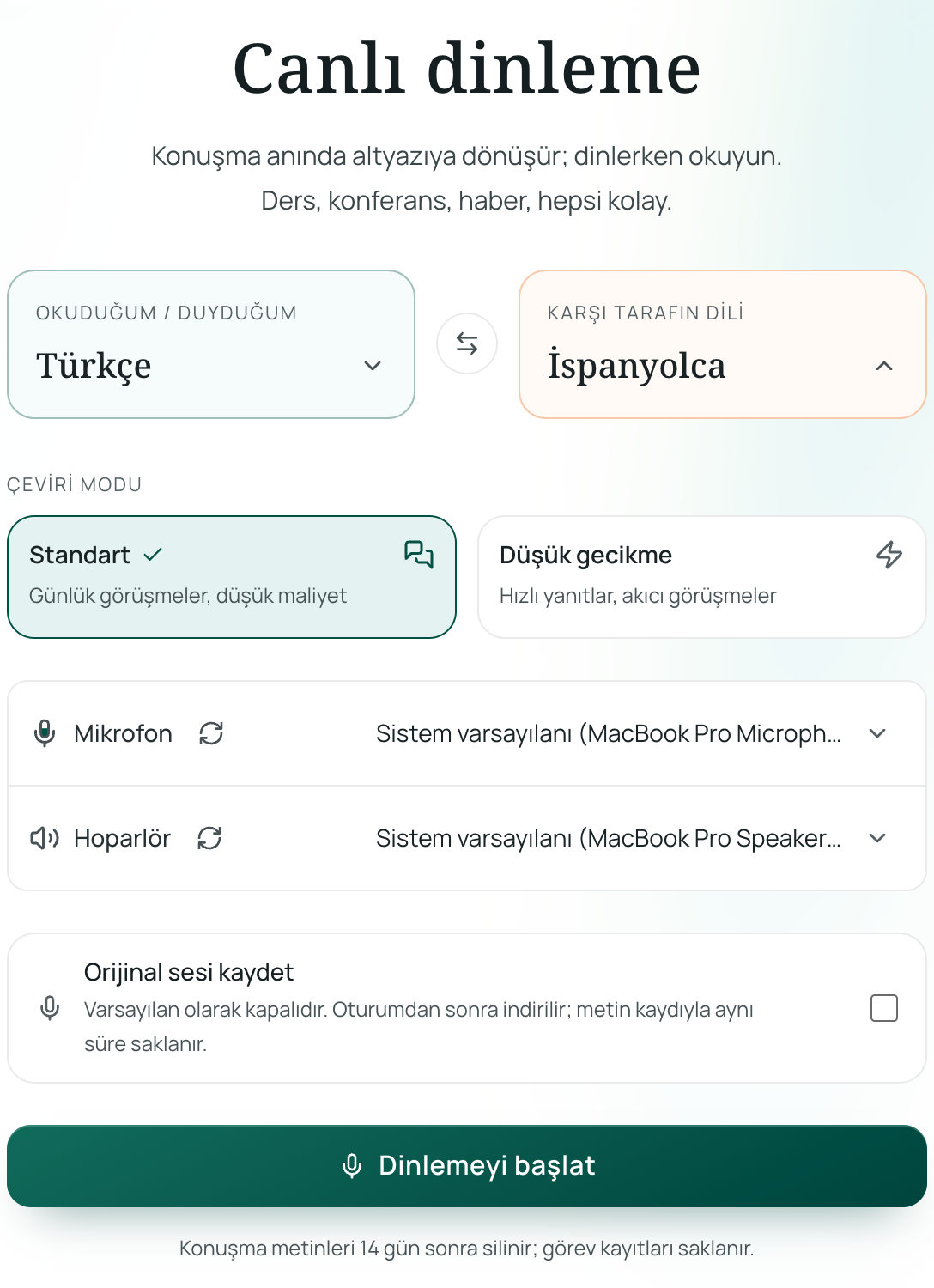
Task: Click the lightning icon on Düşük gecikme card
Action: coord(889,555)
